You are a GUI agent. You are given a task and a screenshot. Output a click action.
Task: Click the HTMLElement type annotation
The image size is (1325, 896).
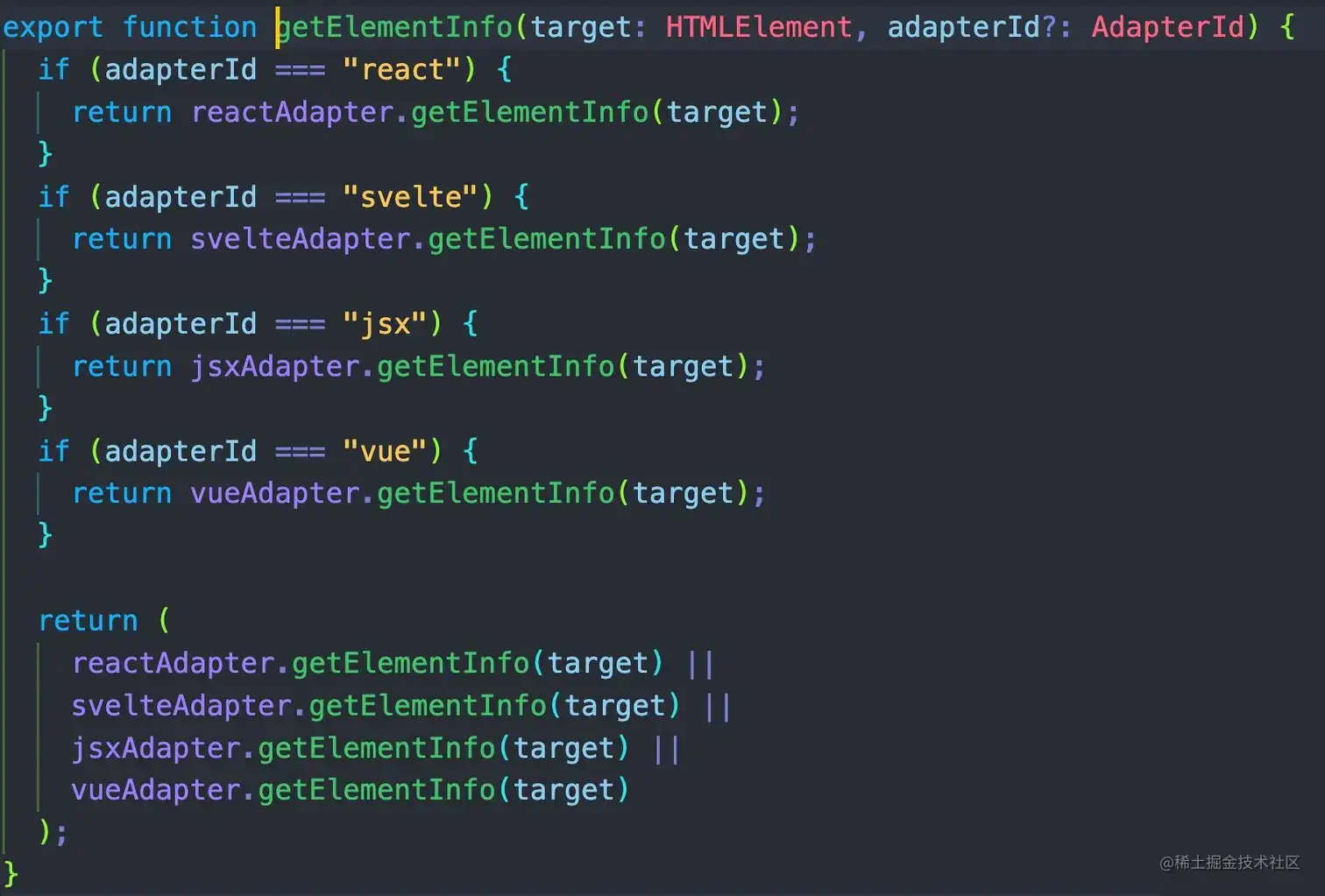759,27
